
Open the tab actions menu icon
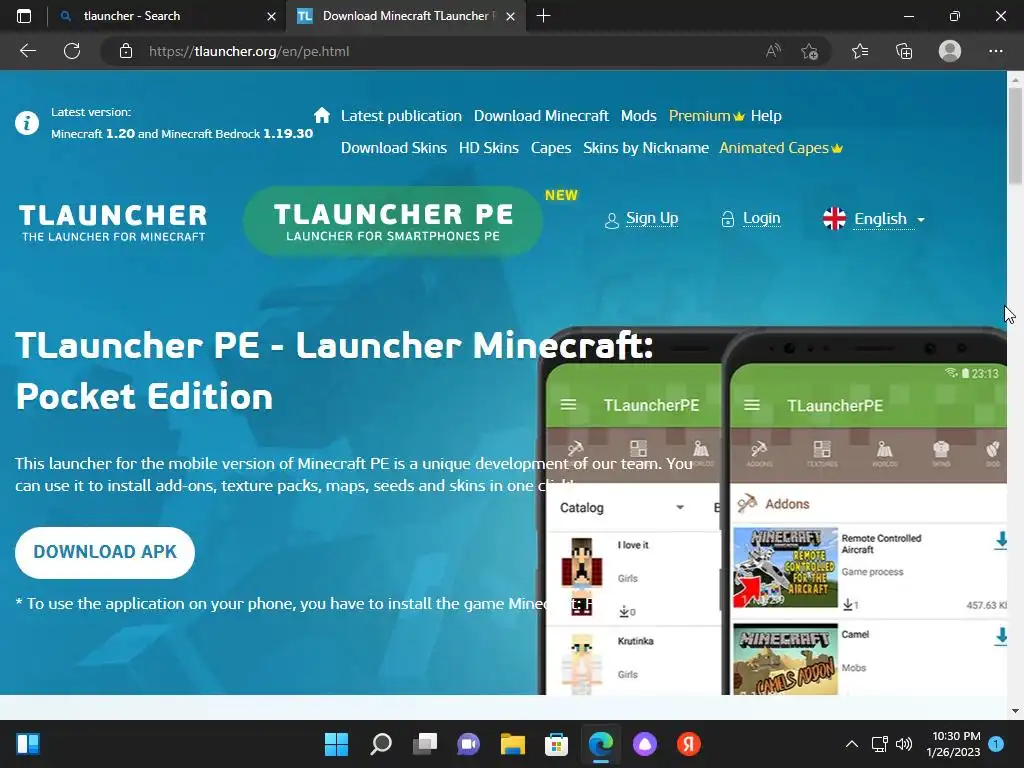[24, 16]
